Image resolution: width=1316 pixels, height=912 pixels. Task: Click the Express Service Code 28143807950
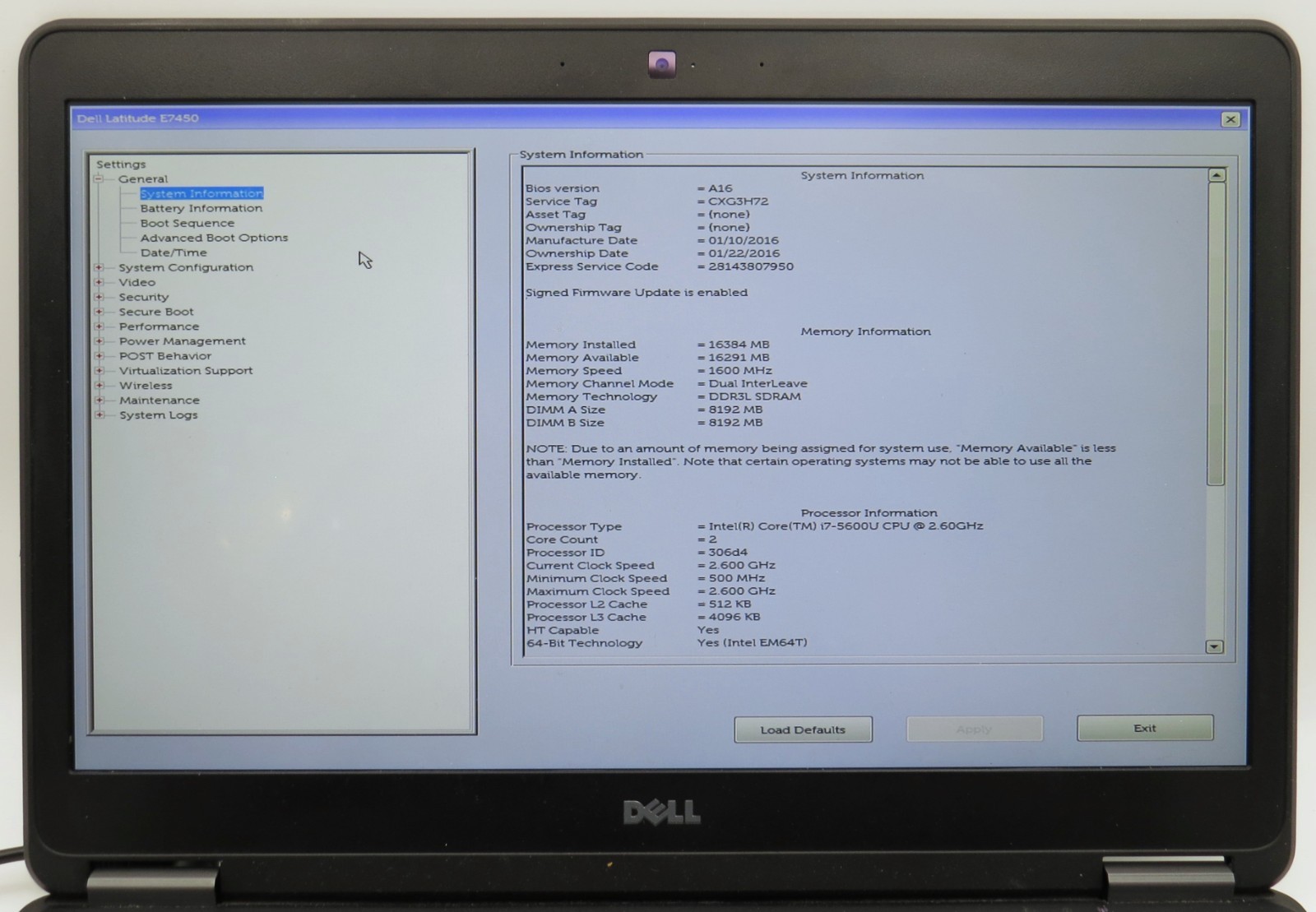tap(751, 266)
